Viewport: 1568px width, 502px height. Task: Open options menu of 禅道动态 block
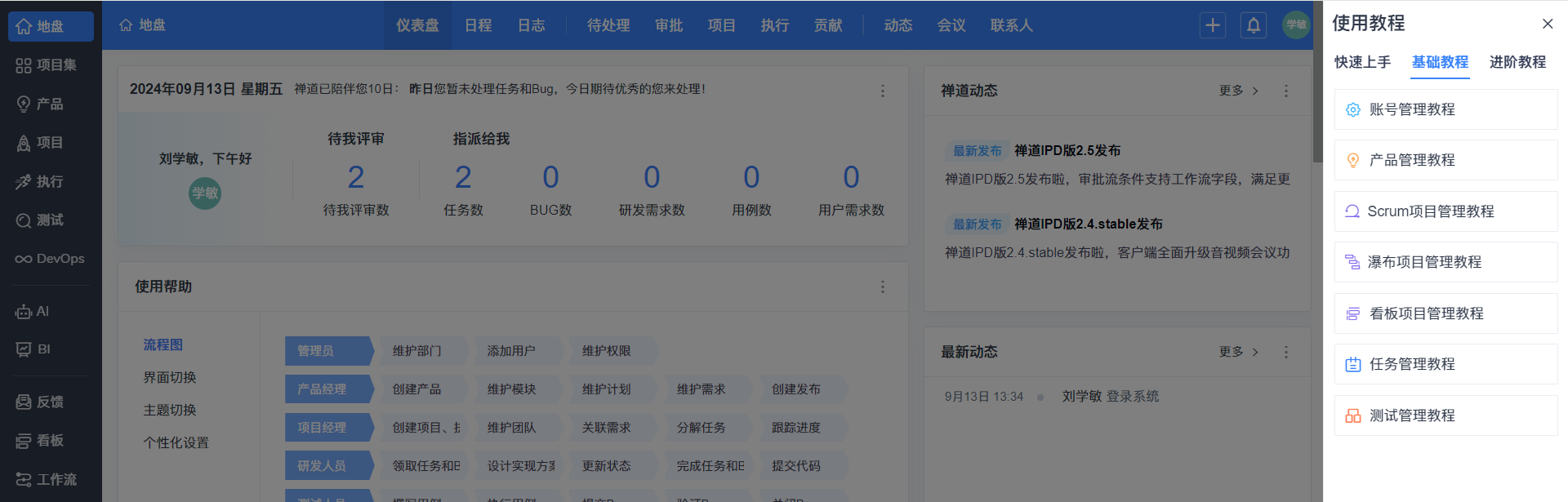tap(1285, 91)
